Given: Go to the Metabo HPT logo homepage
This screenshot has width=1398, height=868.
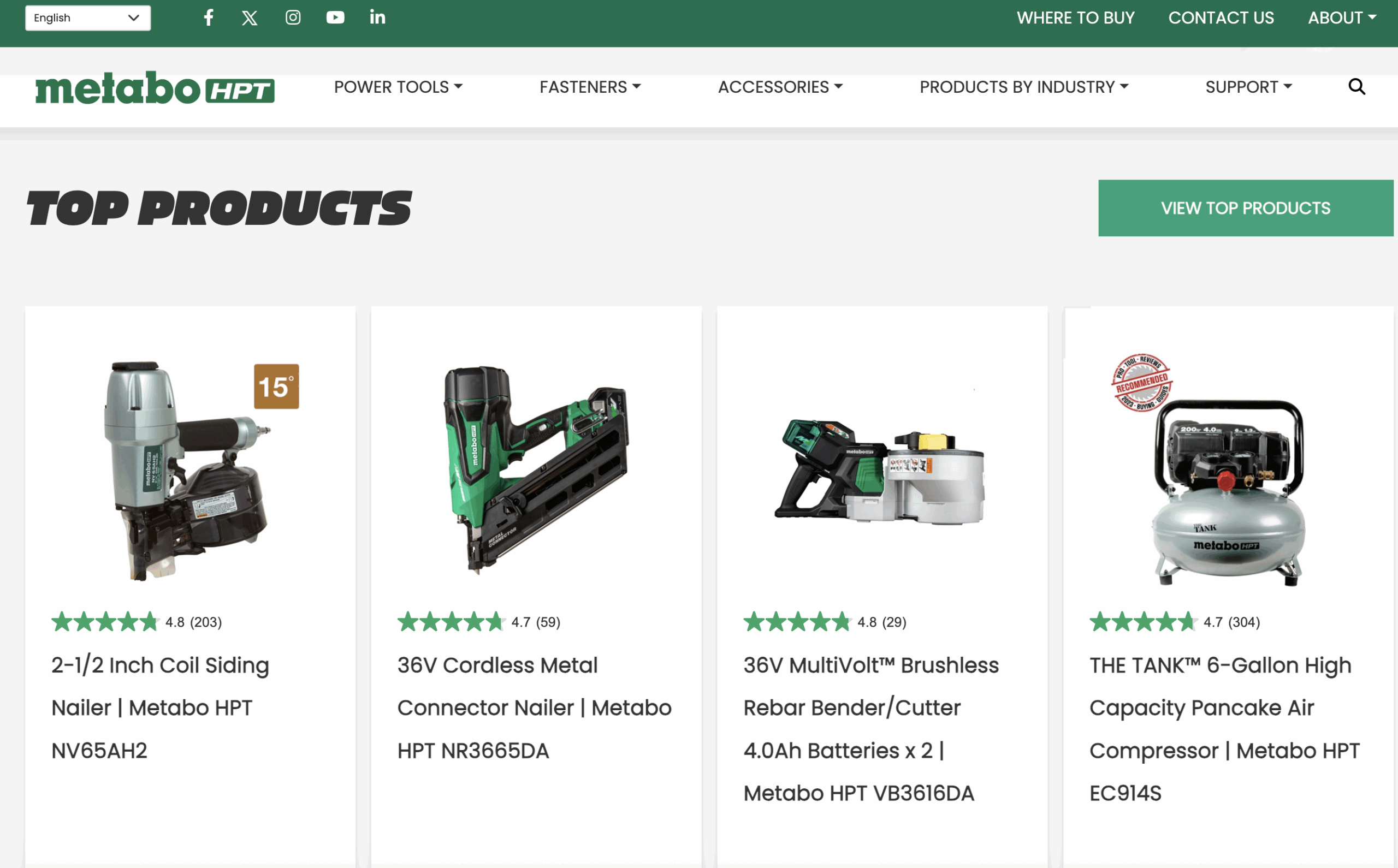Looking at the screenshot, I should 155,88.
